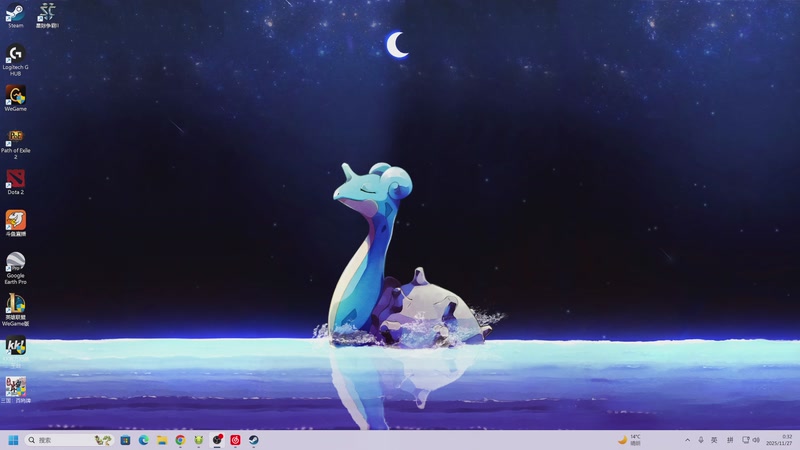Image resolution: width=800 pixels, height=450 pixels.
Task: Switch the 英 input language indicator
Action: (x=714, y=440)
